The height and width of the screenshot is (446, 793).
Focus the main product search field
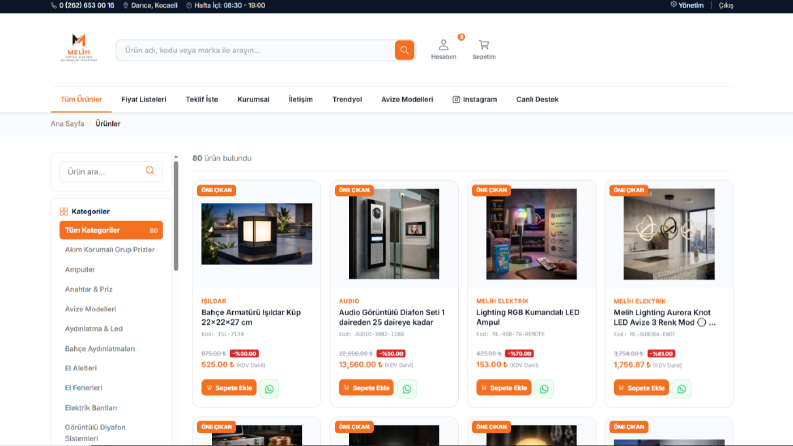pos(255,50)
